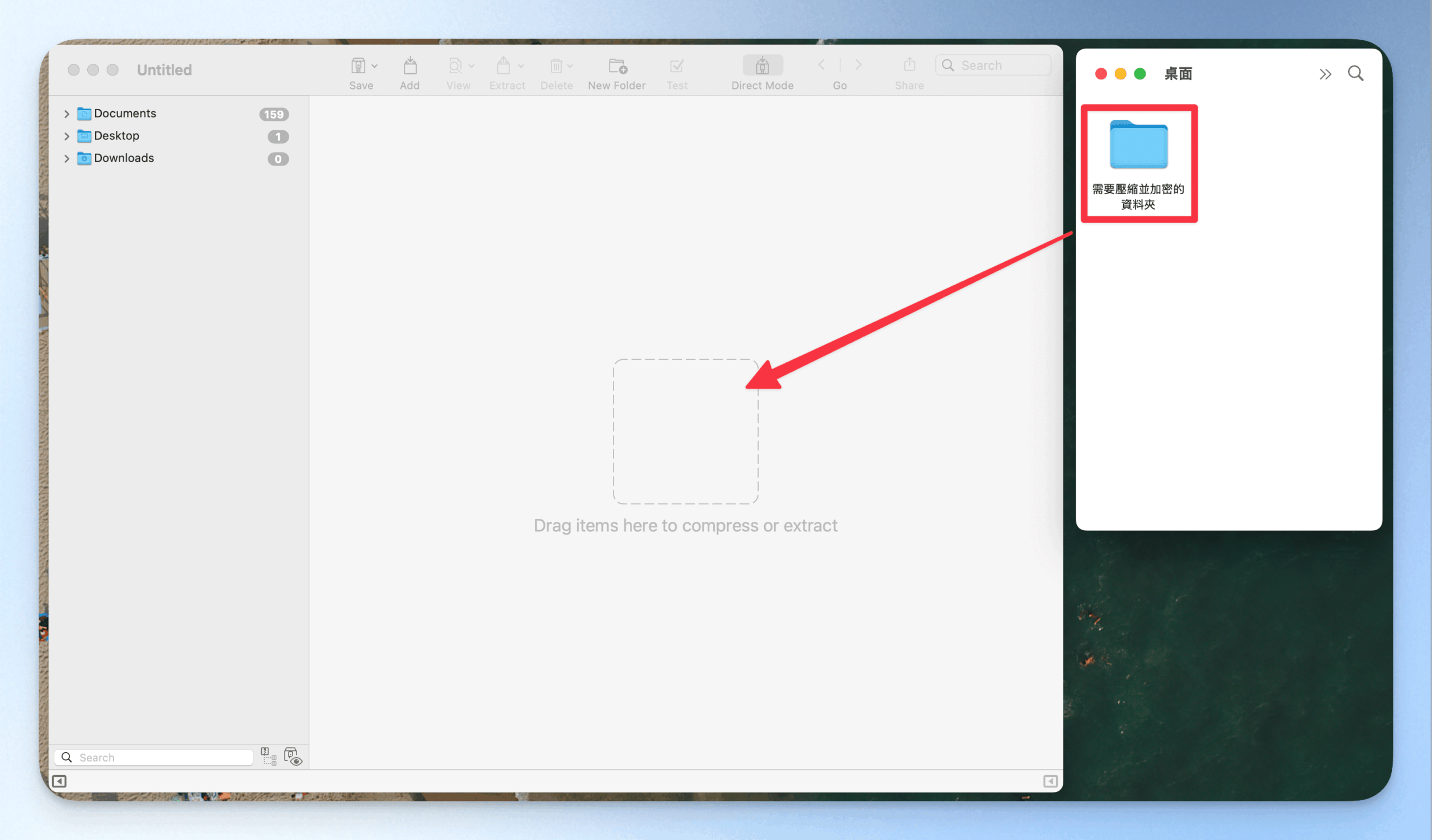Screen dimensions: 1432x840
Task: Expand the Downloads folder disclosure arrow
Action: (67, 158)
